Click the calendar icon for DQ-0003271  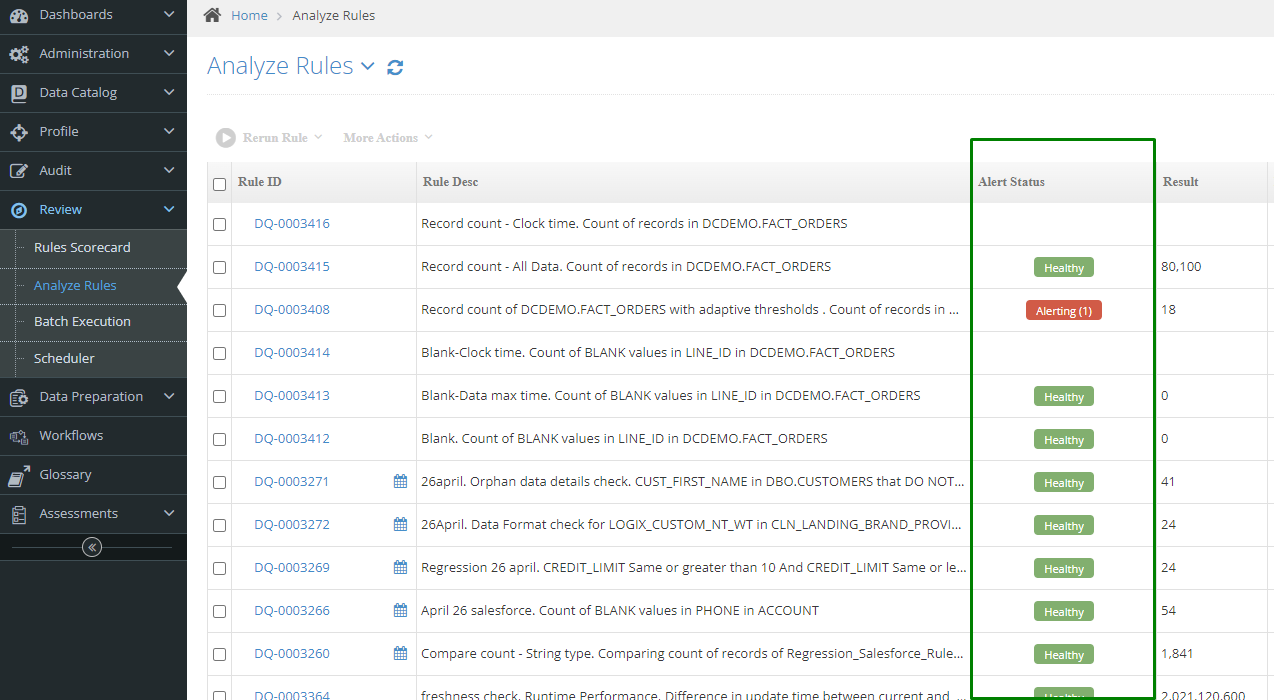click(400, 481)
